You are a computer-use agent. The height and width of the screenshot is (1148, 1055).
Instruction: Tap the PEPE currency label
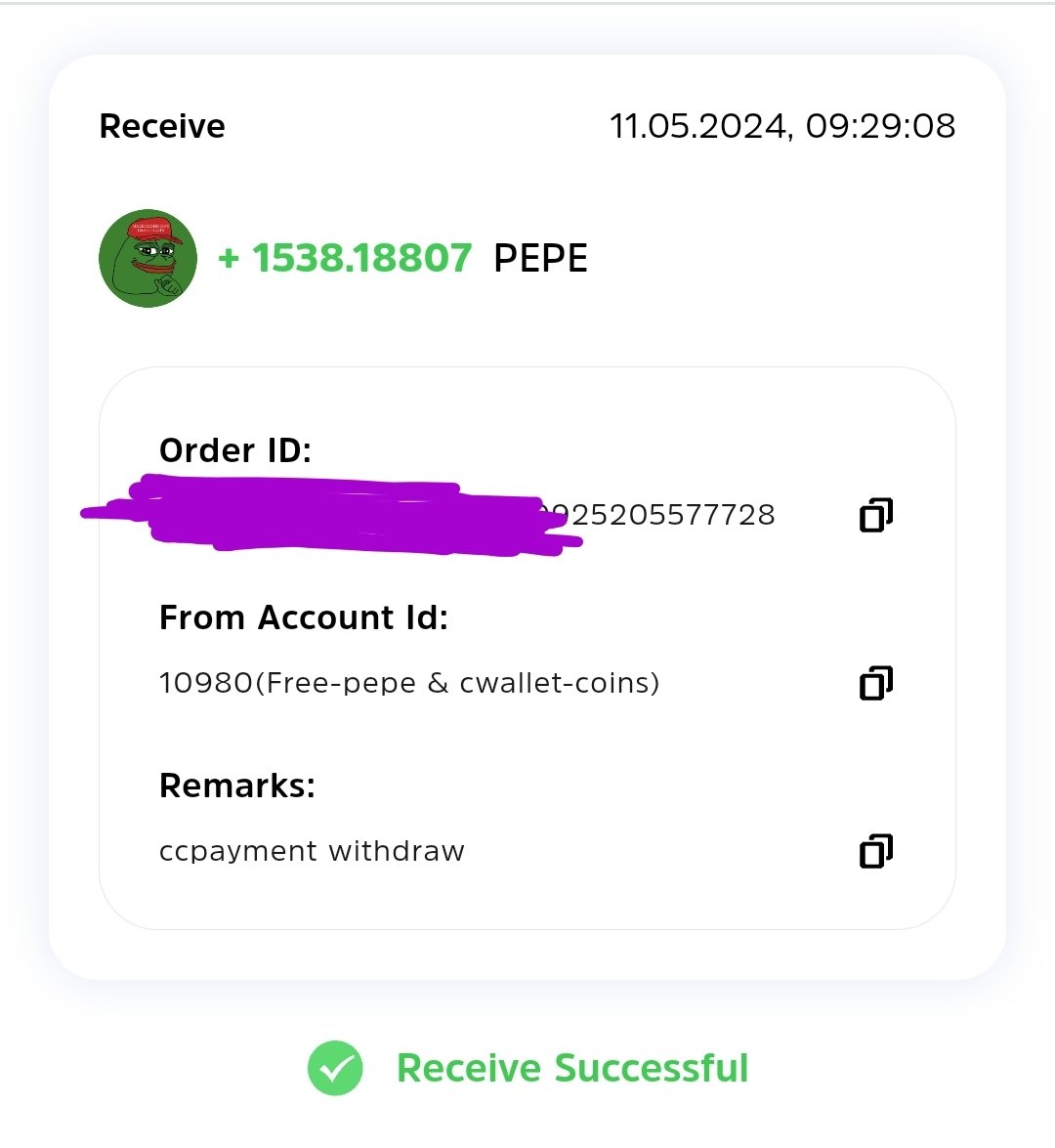click(x=540, y=259)
